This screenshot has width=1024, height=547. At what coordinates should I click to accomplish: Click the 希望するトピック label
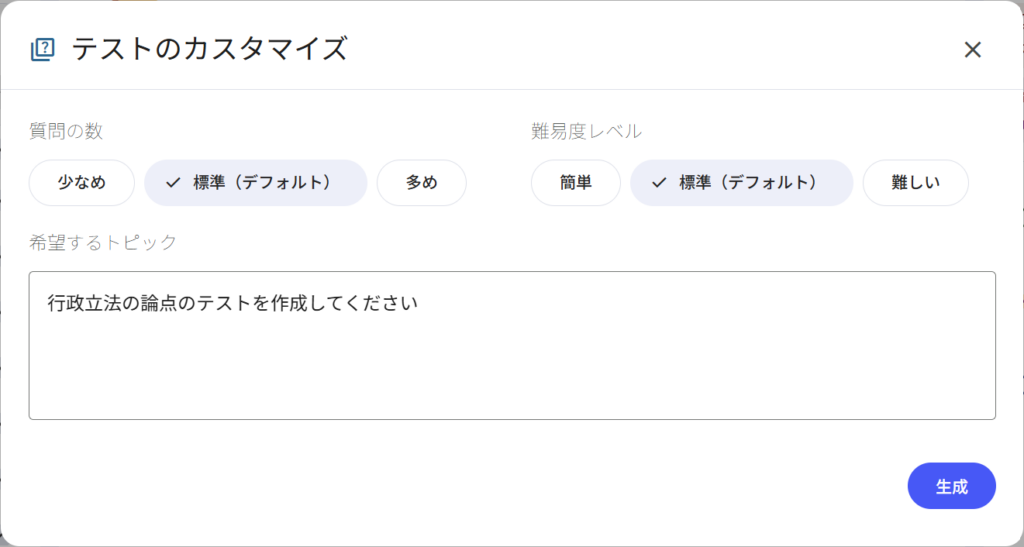[x=103, y=241]
